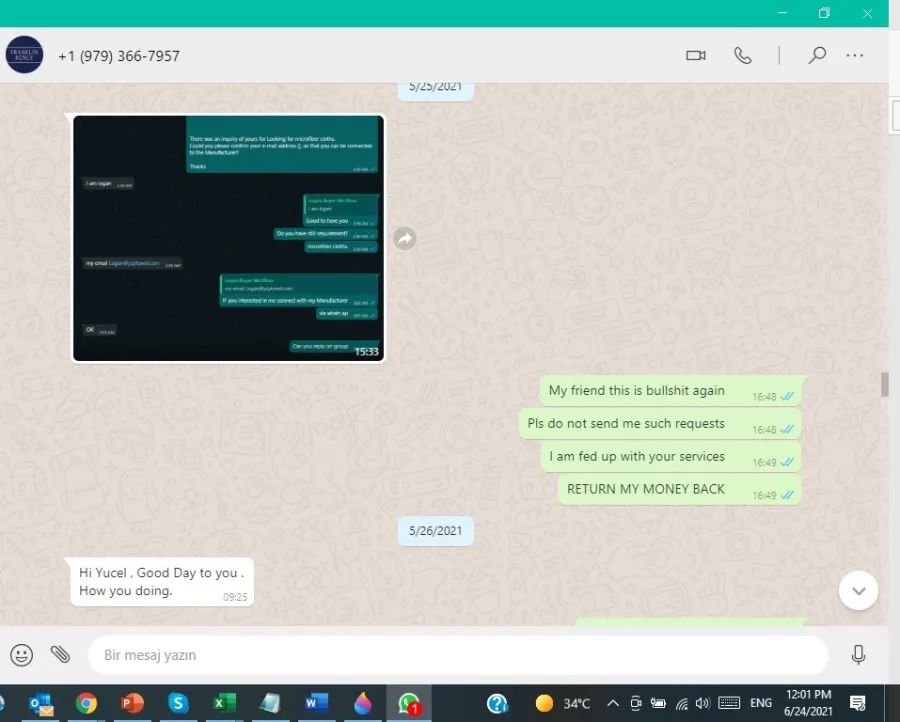This screenshot has width=900, height=722.
Task: Open the chat options menu
Action: click(855, 56)
